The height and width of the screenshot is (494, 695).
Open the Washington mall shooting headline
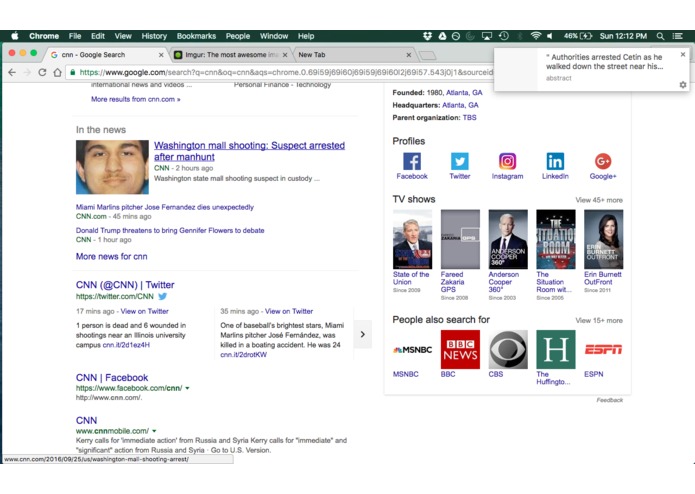point(249,151)
